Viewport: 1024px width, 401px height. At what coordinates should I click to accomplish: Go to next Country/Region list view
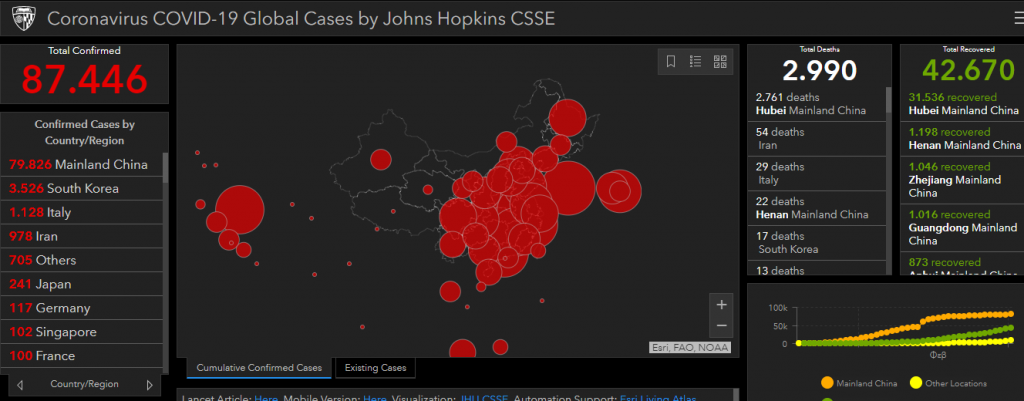point(150,384)
